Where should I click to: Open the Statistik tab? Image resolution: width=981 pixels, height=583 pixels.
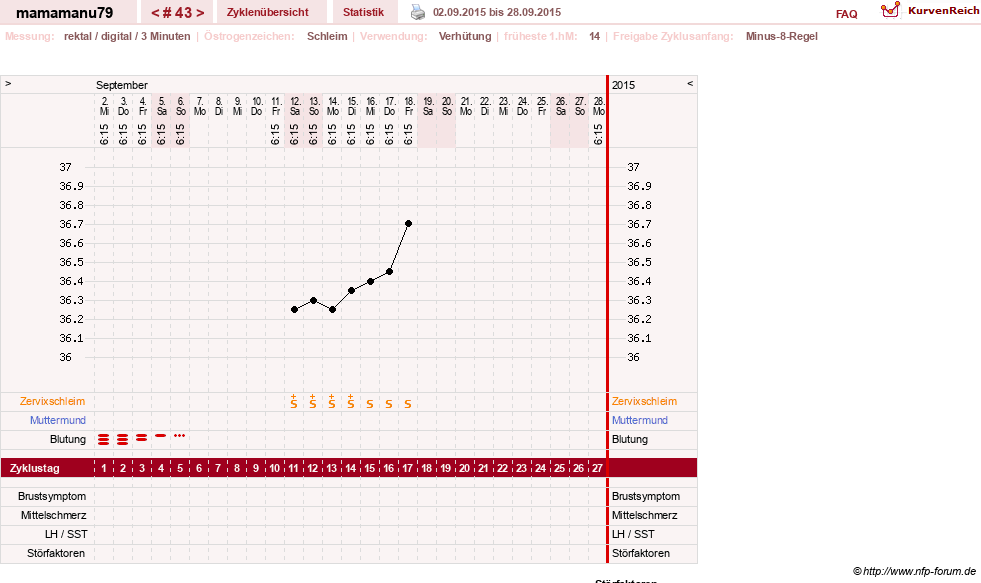[363, 12]
